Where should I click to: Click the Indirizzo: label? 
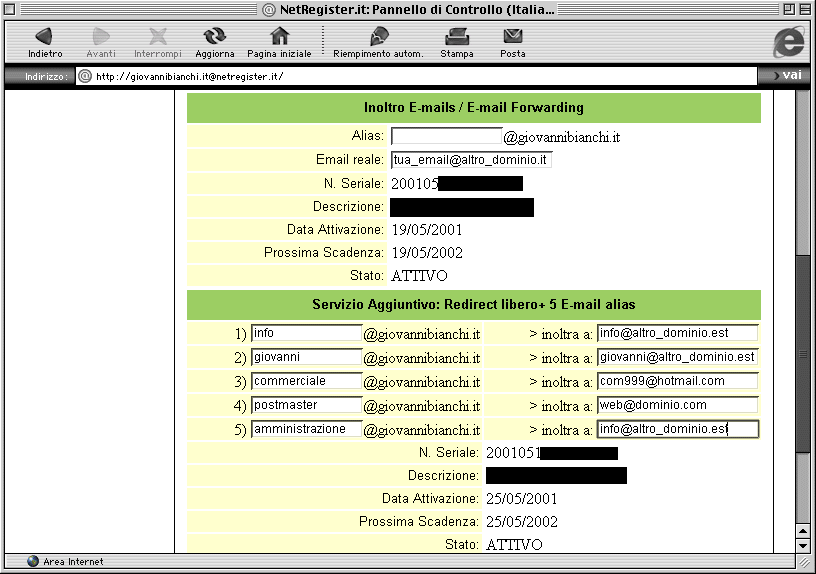[x=46, y=76]
